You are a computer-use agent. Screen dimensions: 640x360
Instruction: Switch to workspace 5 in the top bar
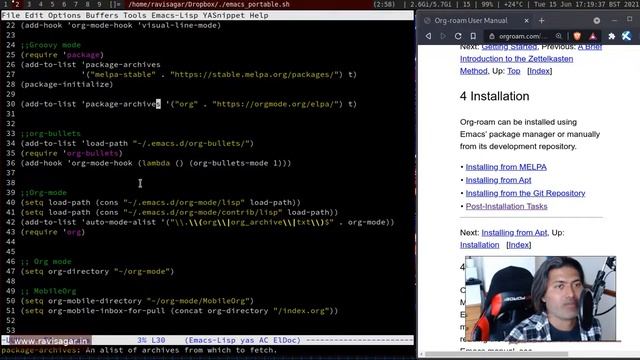click(52, 4)
